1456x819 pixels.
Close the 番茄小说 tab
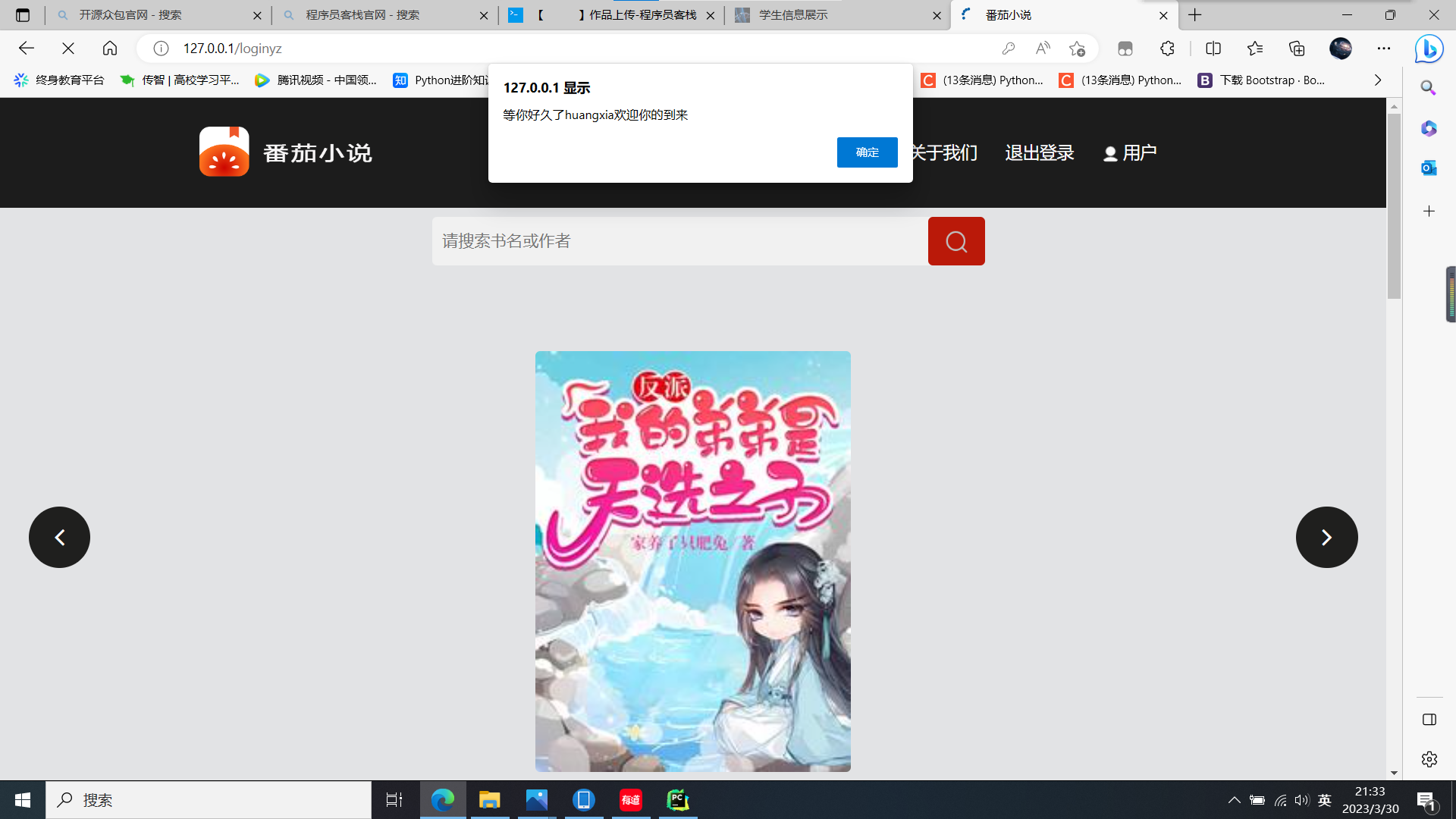pyautogui.click(x=1163, y=15)
